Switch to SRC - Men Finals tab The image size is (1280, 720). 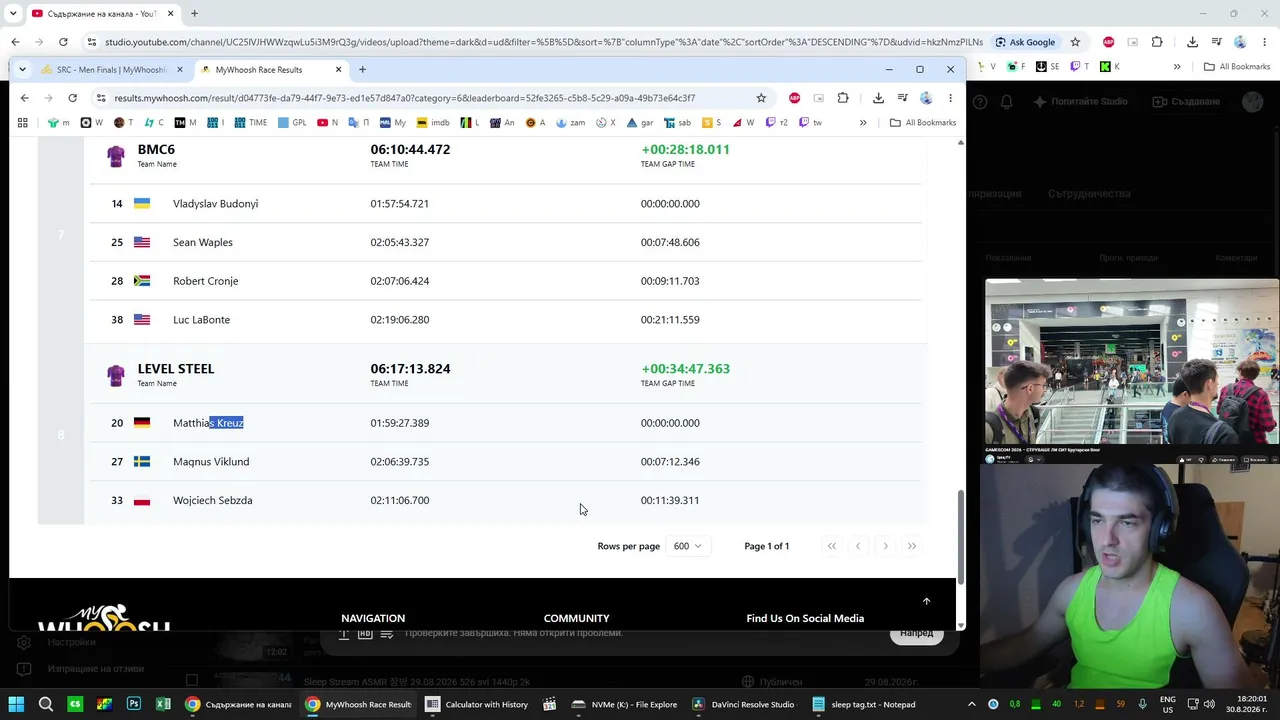112,70
